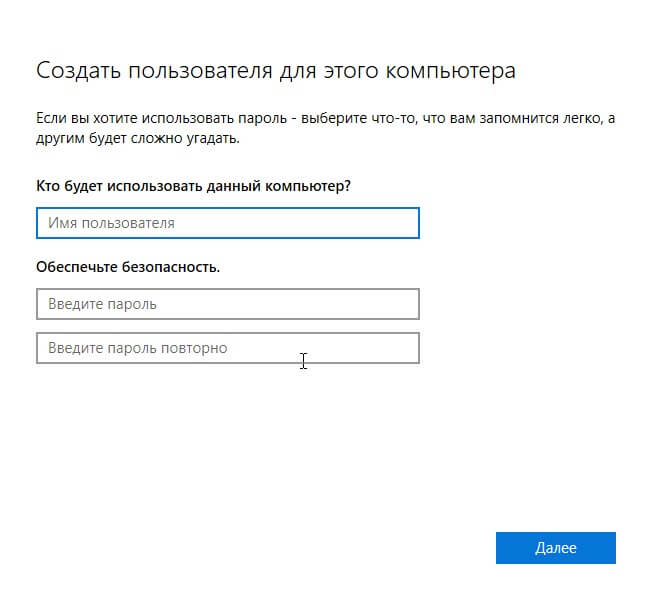Click the word компьютера in the title
The width and height of the screenshot is (652, 600).
(450, 72)
